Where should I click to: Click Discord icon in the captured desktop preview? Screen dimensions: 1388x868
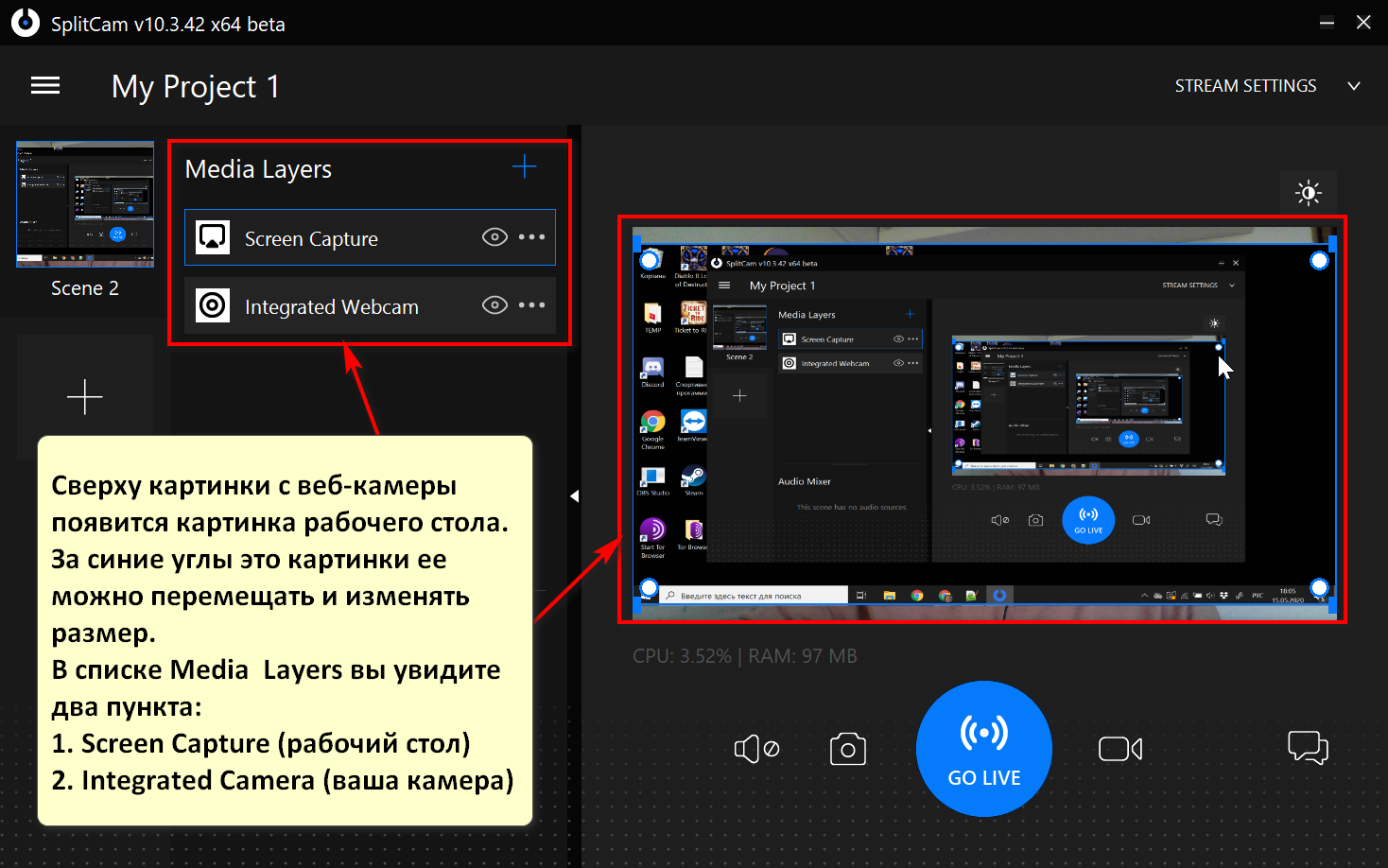coord(652,368)
